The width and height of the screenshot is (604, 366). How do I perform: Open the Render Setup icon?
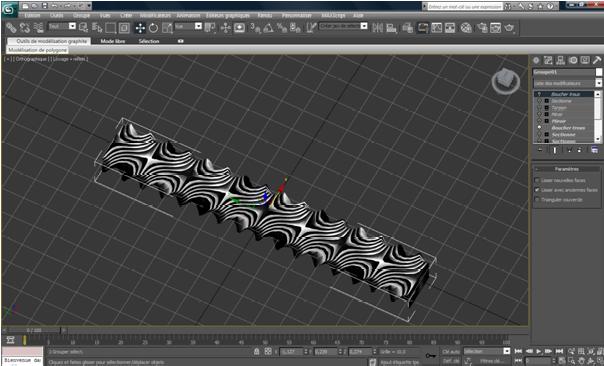coord(482,27)
